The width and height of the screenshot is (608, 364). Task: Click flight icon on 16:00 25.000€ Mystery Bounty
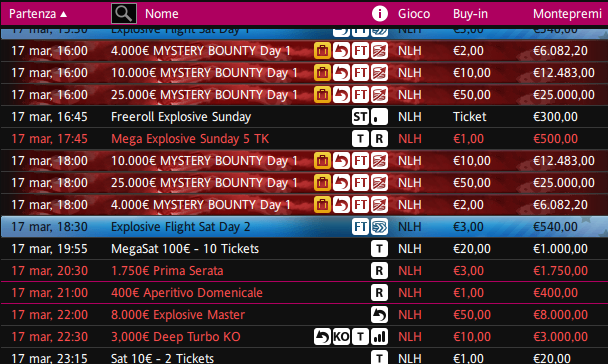pos(379,95)
